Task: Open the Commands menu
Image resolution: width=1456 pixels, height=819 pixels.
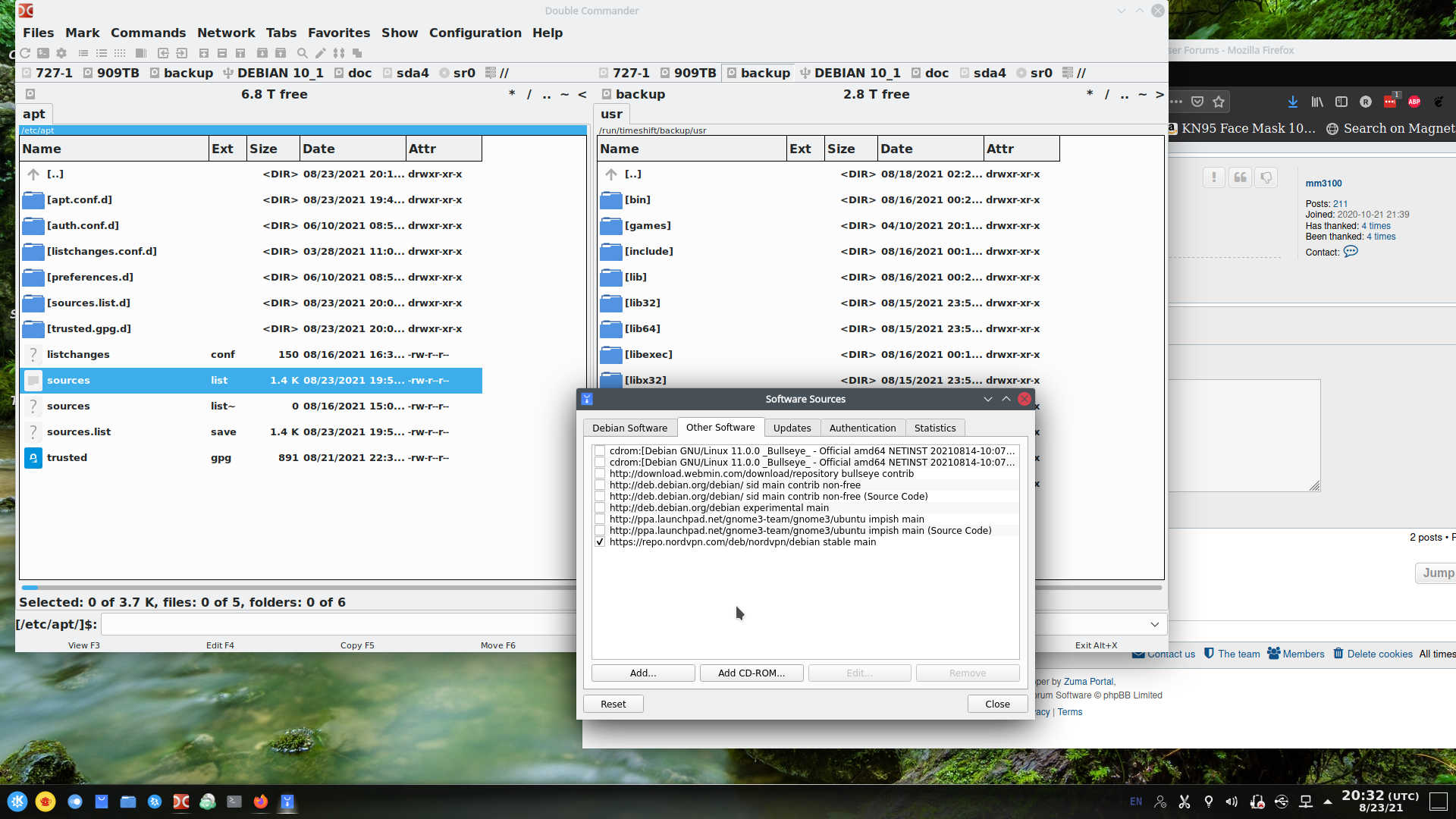Action: click(148, 33)
